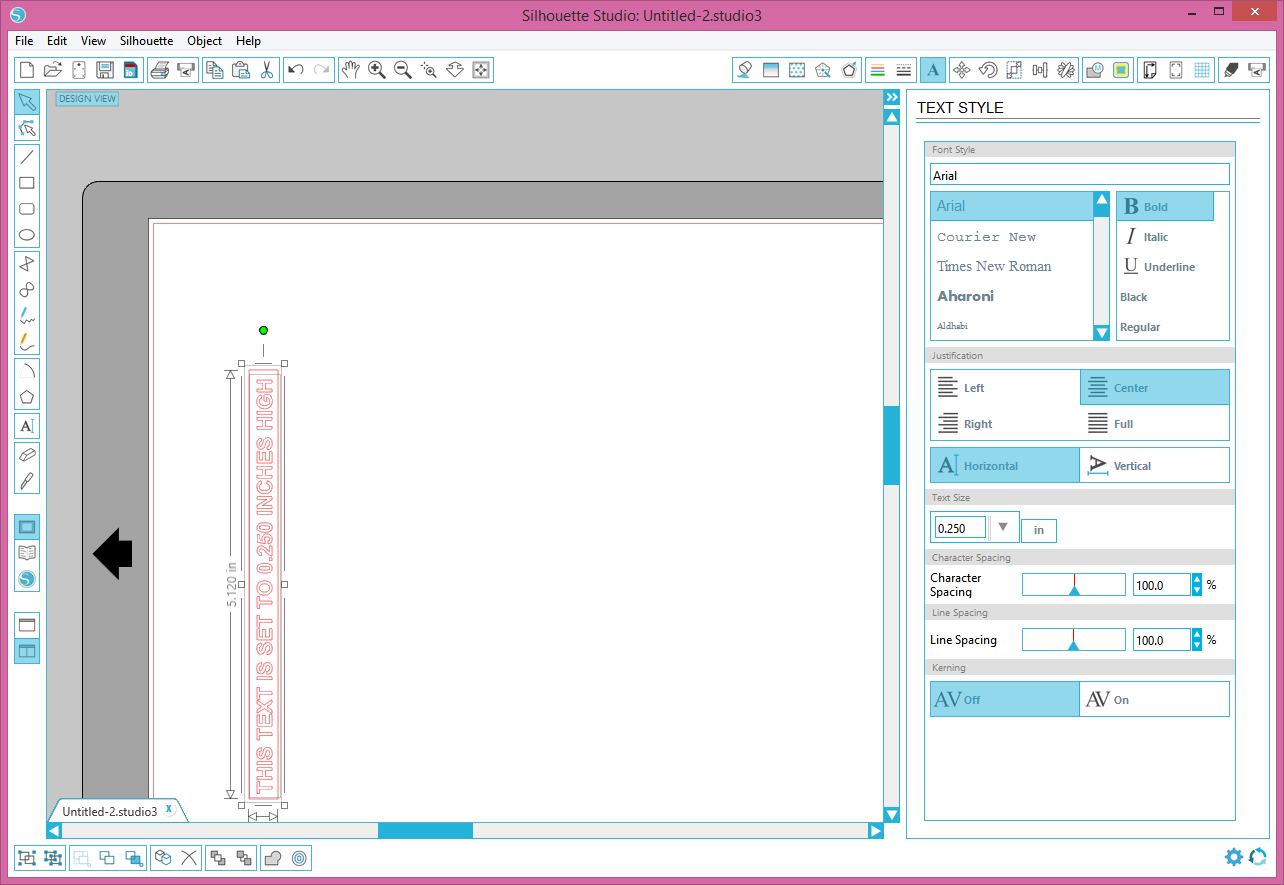
Task: Group selected shapes icon in bottom toolbar
Action: (x=27, y=858)
